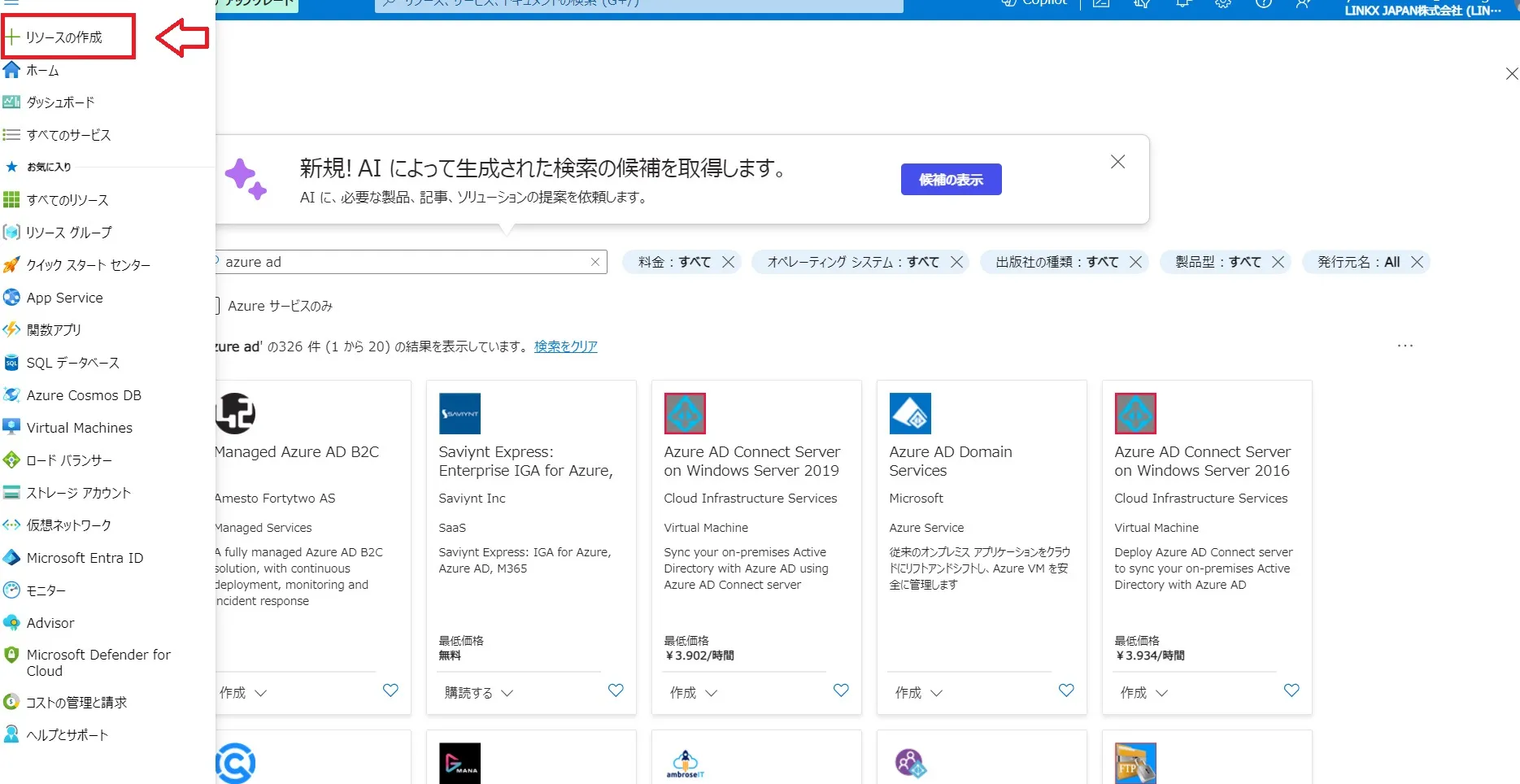Open すべてのリソース in favorites
This screenshot has width=1520, height=784.
(67, 200)
